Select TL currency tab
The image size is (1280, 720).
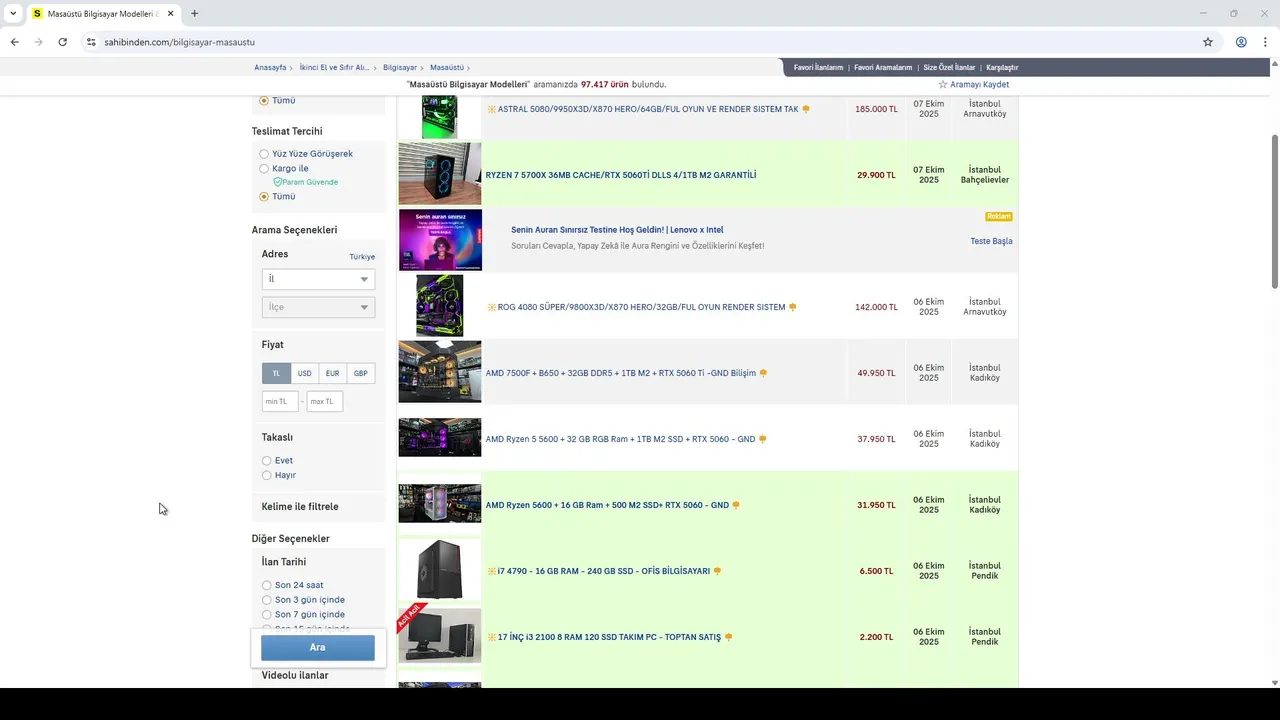point(277,373)
